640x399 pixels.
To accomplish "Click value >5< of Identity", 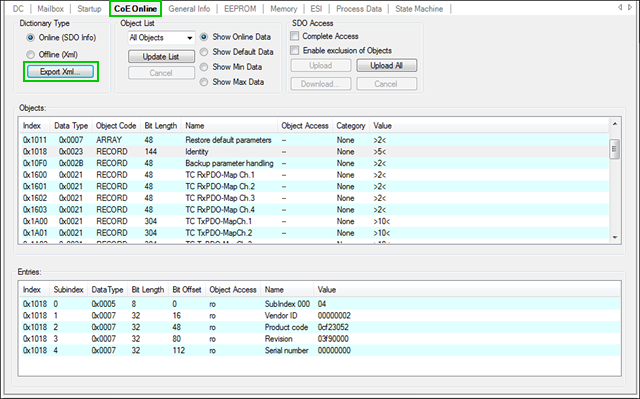I will tap(379, 151).
